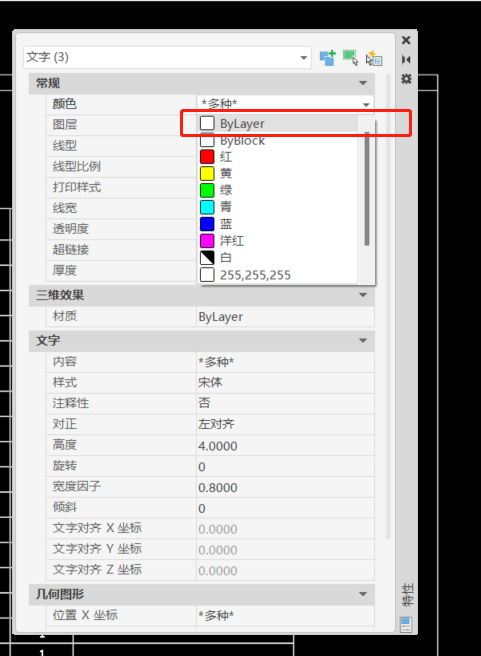Choose the 255,255,255 color entry
Screen dimensions: 481x656
(278, 275)
